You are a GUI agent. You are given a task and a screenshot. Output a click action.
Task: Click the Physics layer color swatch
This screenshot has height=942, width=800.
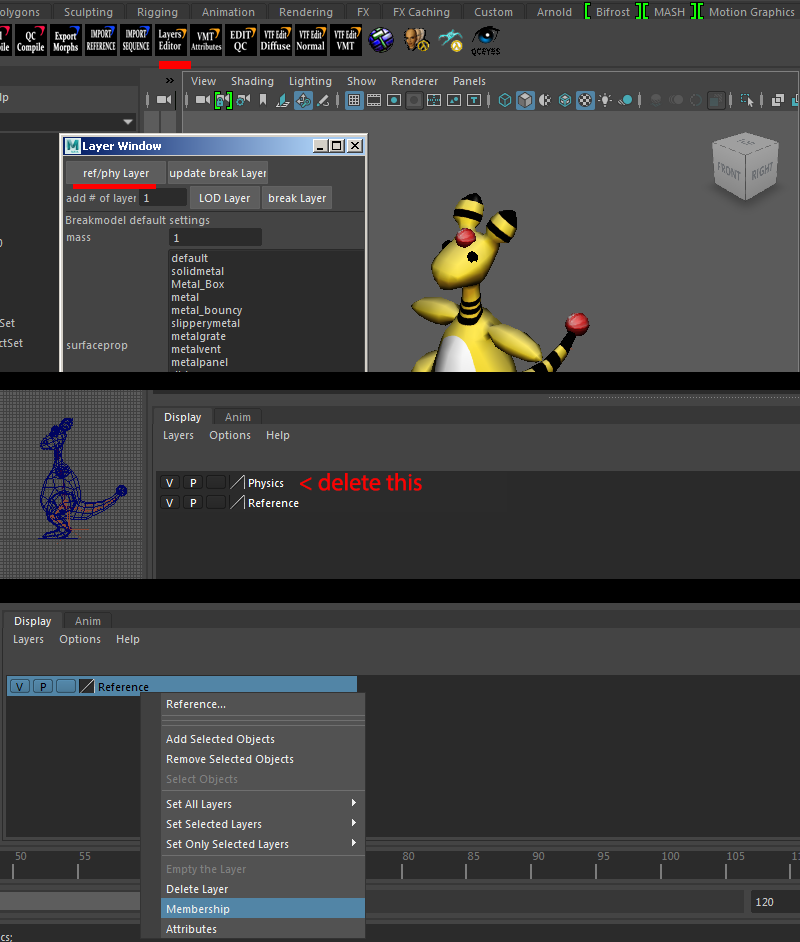tap(238, 482)
